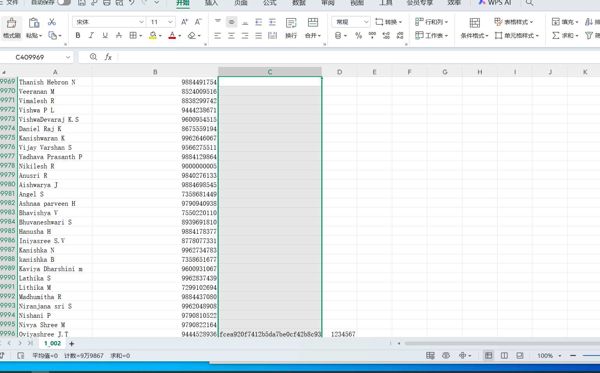Screen dimensions: 600x373
Task: Toggle the autosave switch in title bar
Action: point(64,3)
